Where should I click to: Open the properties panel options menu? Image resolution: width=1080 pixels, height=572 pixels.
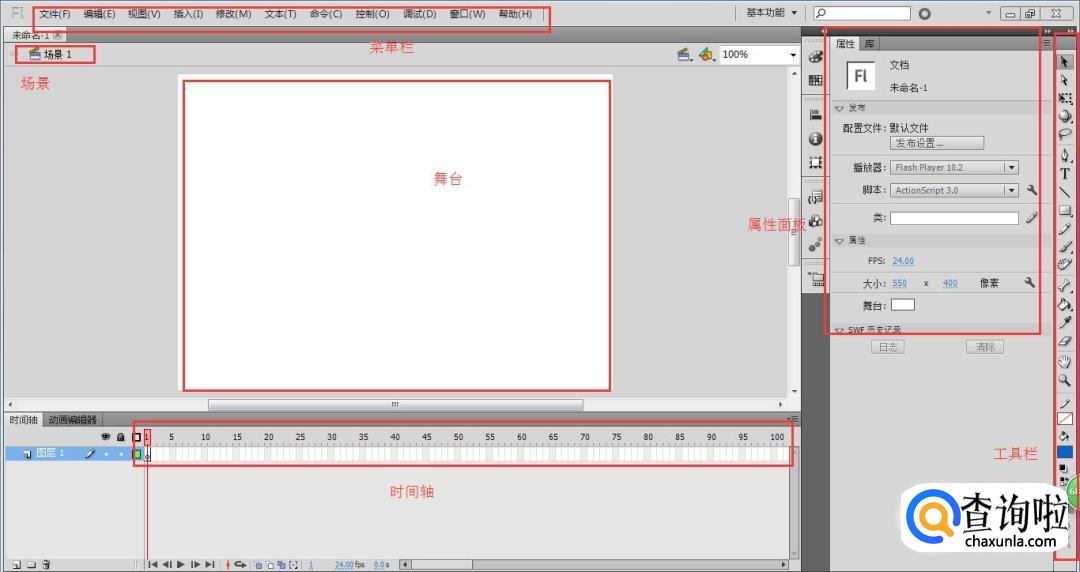pyautogui.click(x=1047, y=43)
